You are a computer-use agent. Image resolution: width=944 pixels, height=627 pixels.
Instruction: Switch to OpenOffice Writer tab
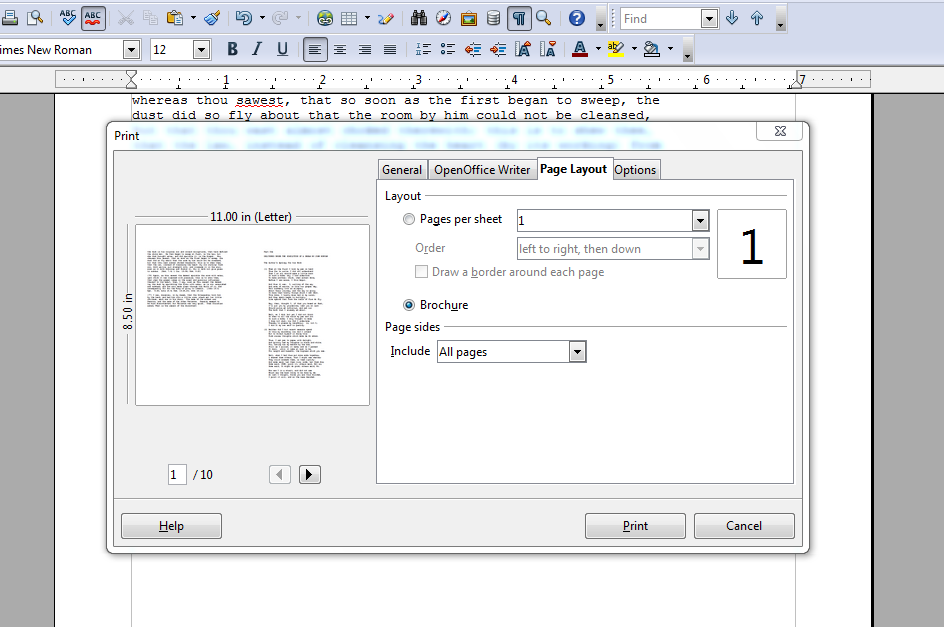482,170
